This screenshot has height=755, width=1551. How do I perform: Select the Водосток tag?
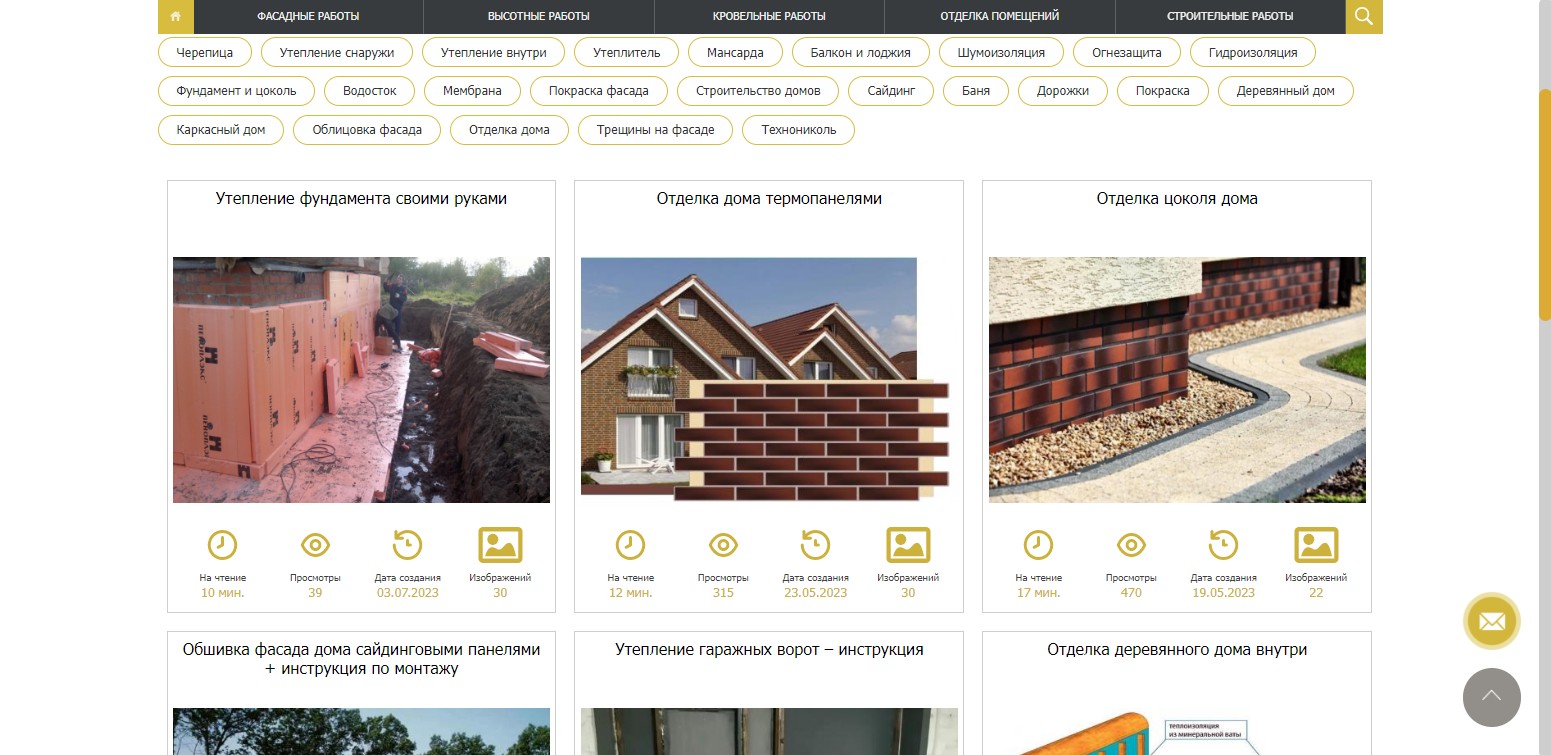point(370,91)
